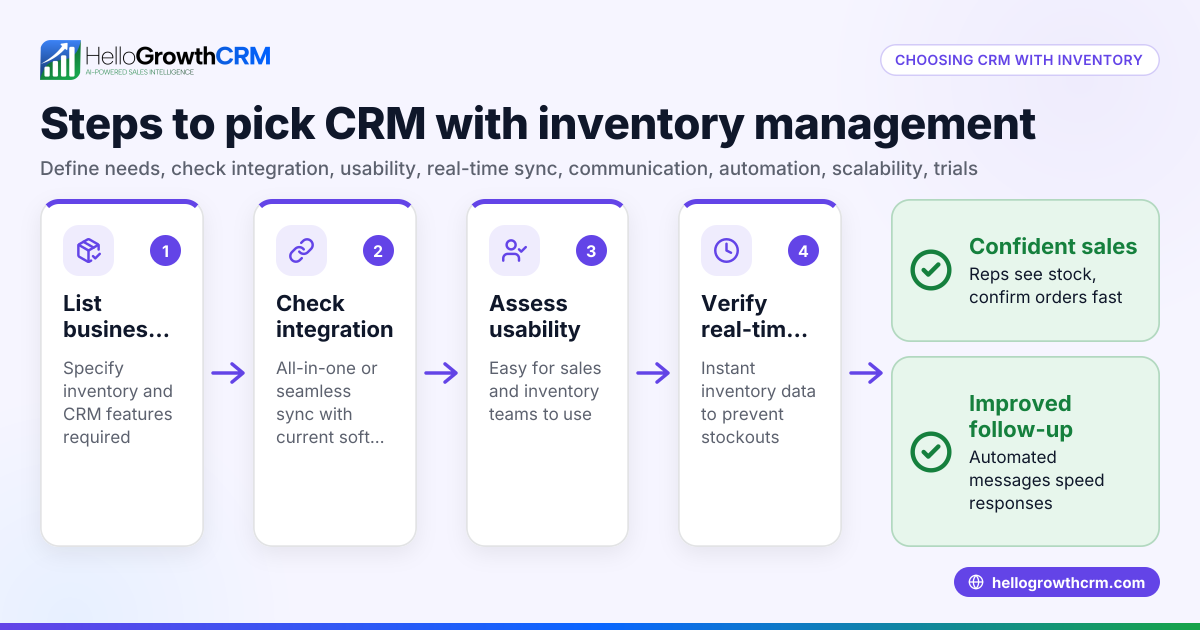Click the 'Improved follow-up' heading
1200x630 pixels.
coord(1020,416)
